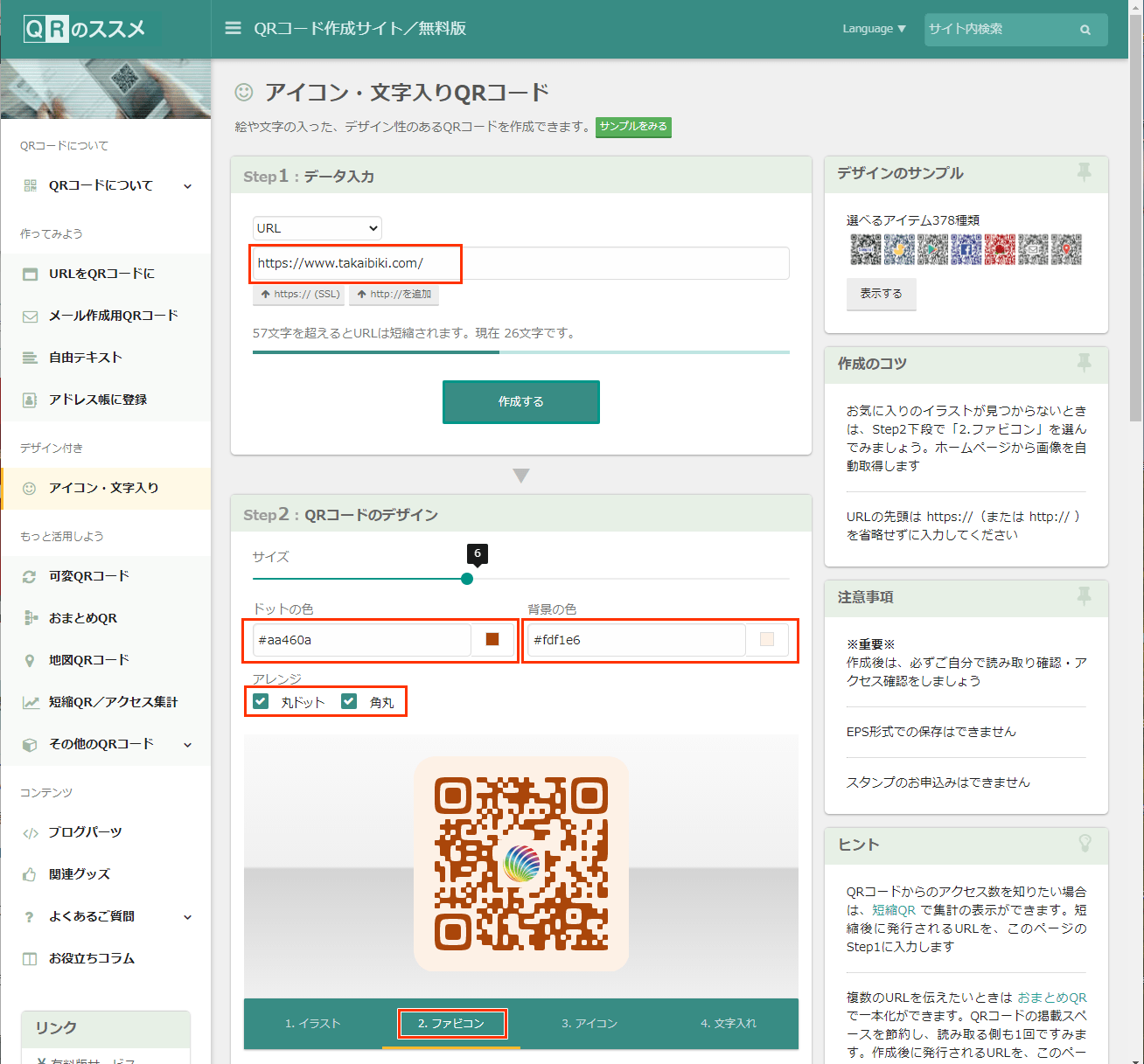
Task: Click the favicon in QR code center
Action: coord(522,864)
